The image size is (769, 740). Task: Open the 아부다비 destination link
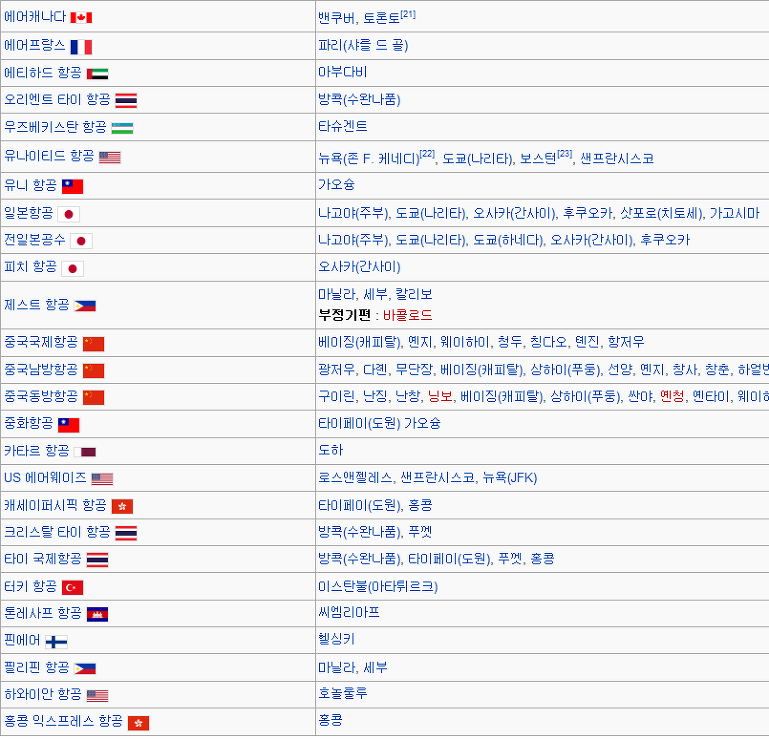[342, 73]
